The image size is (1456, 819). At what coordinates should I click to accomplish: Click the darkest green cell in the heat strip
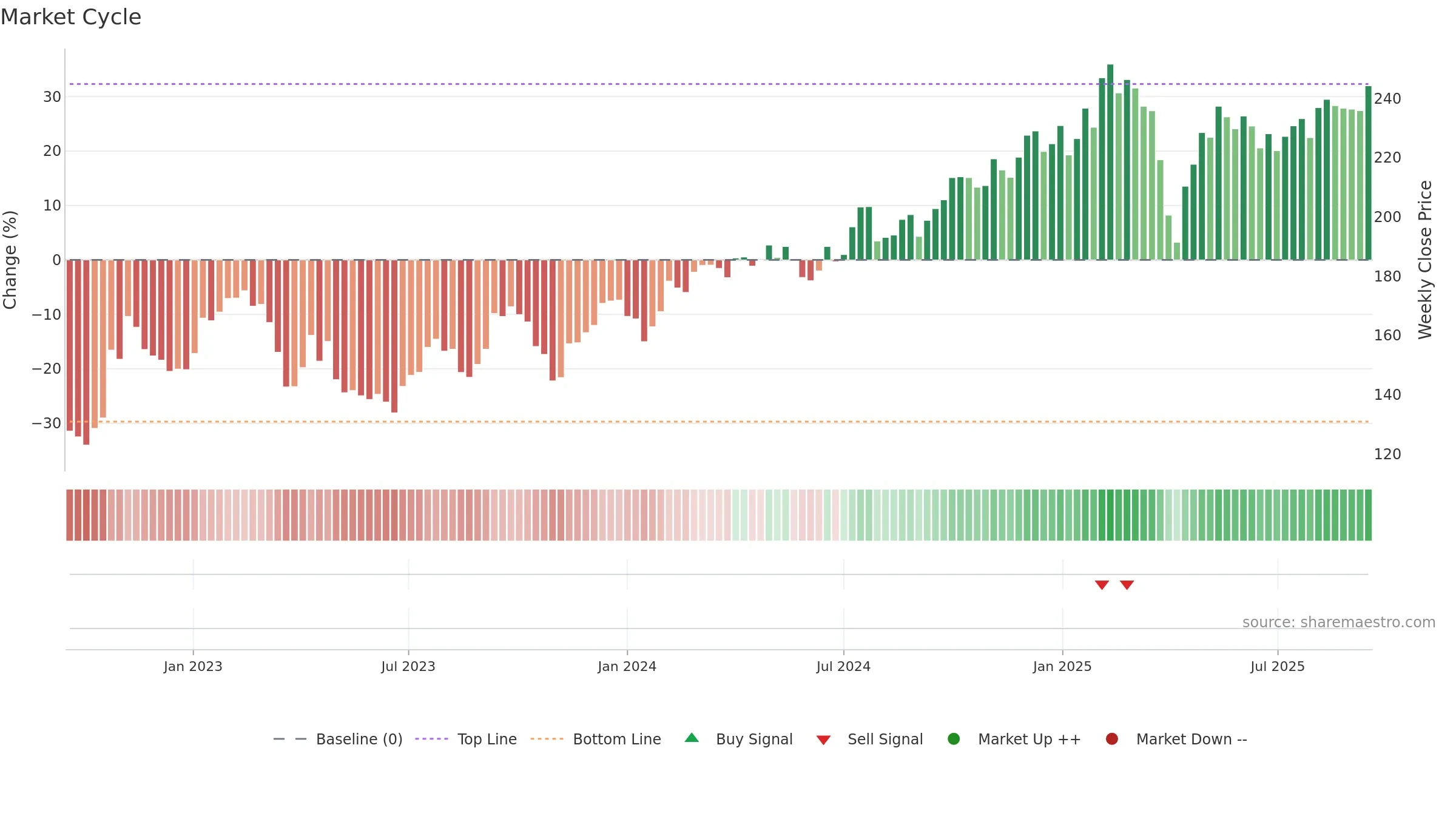pyautogui.click(x=1110, y=515)
